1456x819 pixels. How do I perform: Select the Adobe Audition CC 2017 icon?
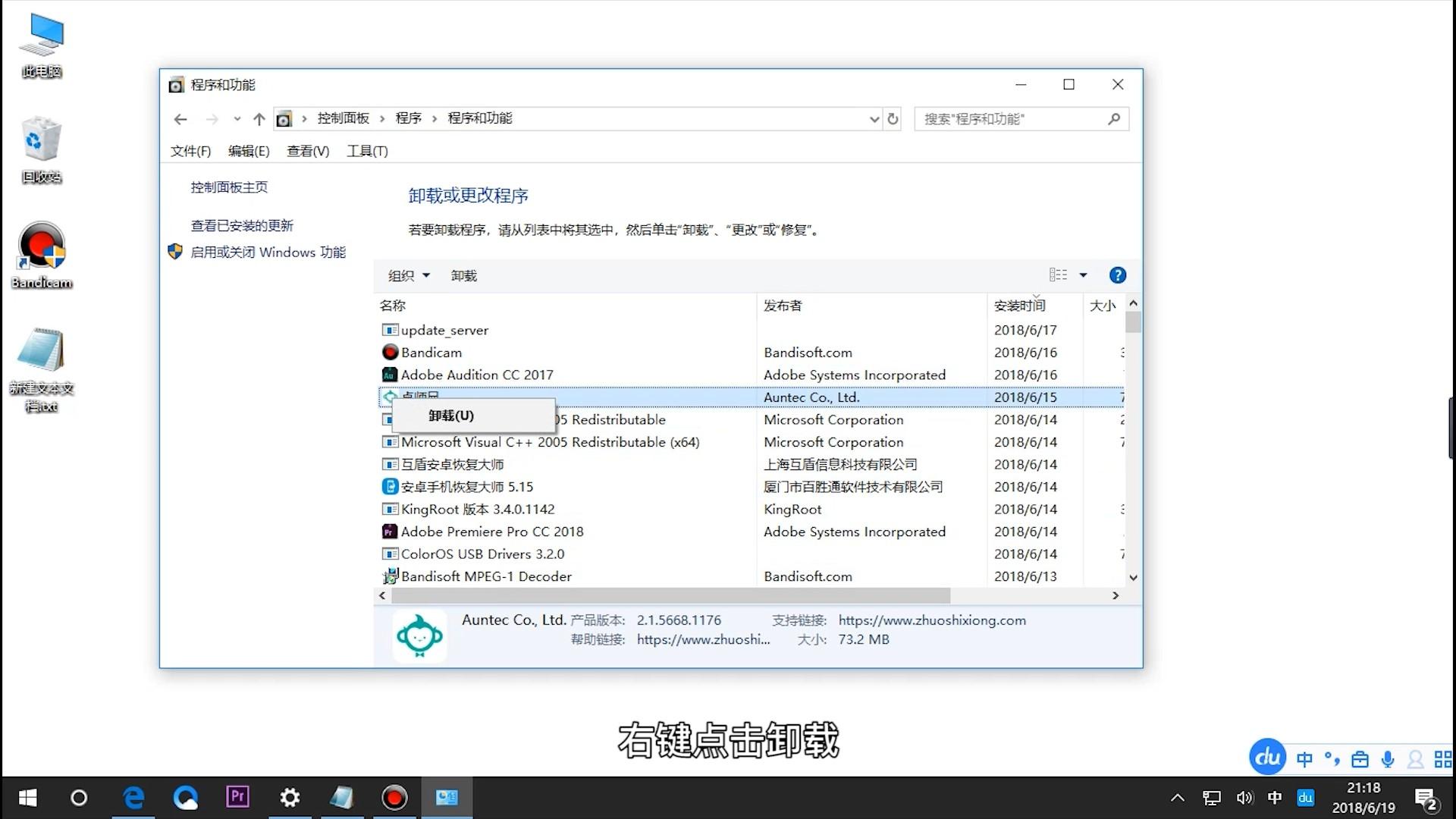pos(390,375)
